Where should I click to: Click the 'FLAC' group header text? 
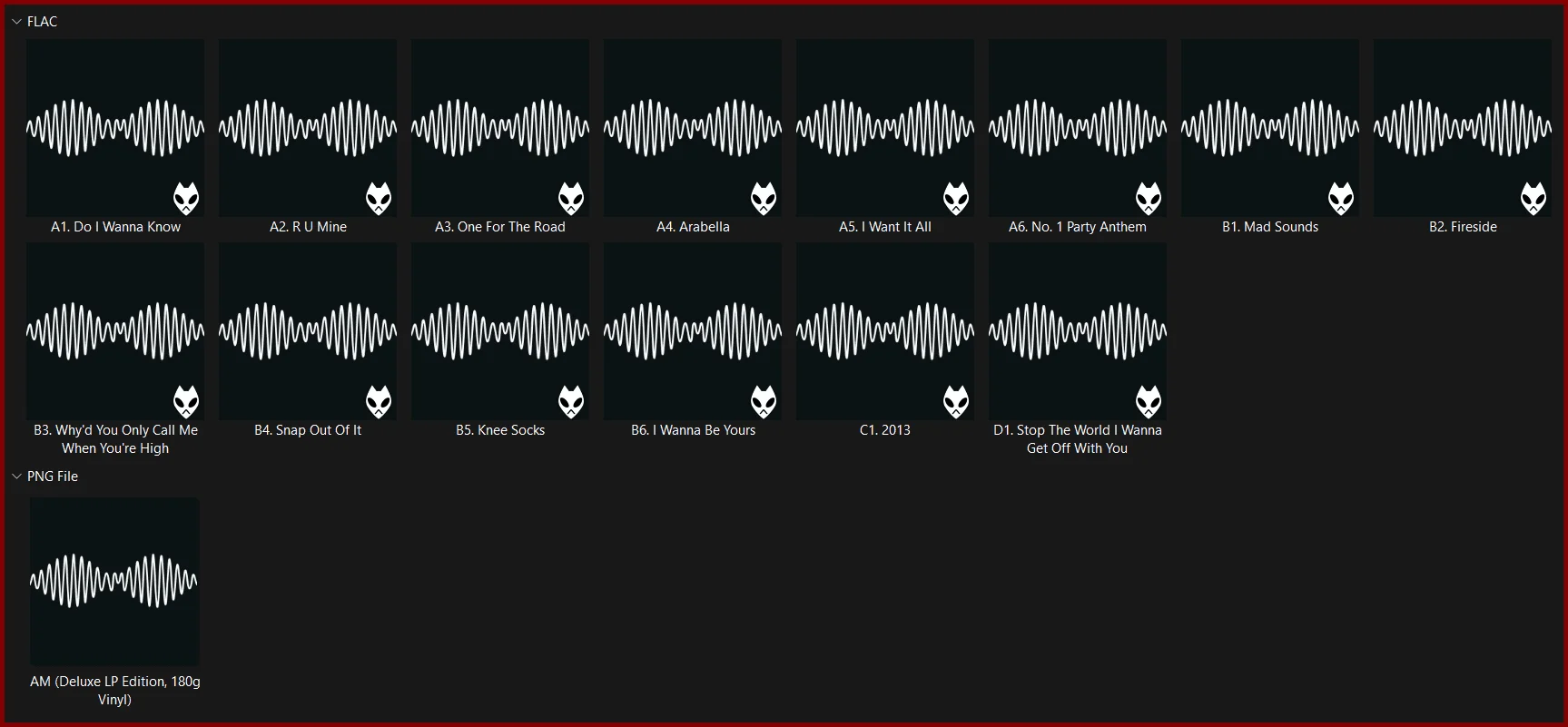click(42, 22)
